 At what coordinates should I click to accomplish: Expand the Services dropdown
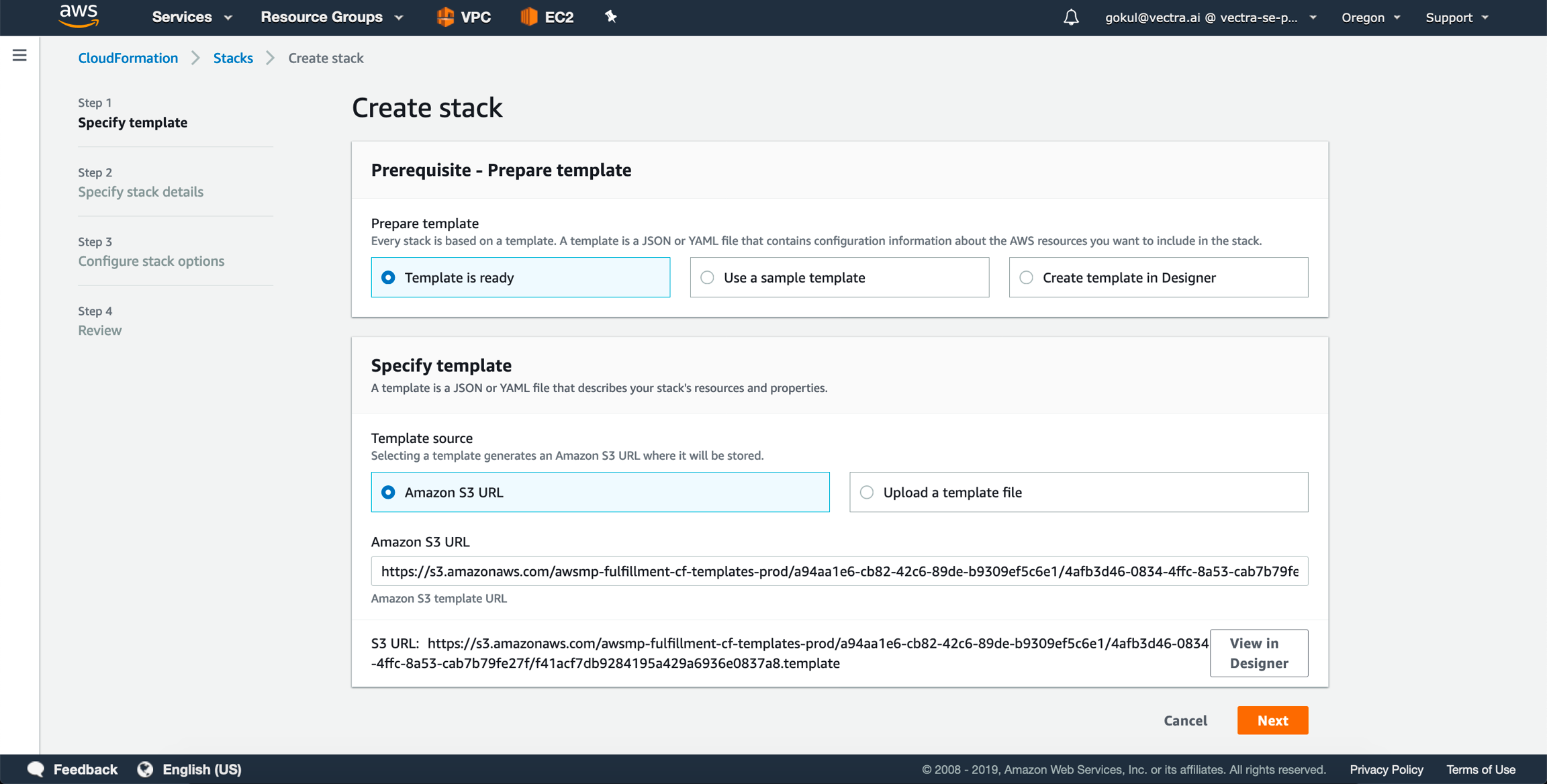point(191,17)
